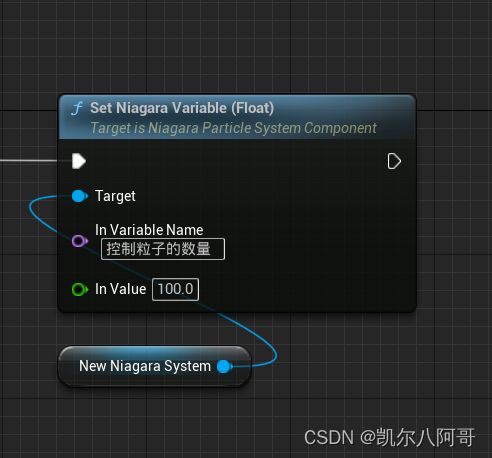Click the Target pin label

(115, 196)
